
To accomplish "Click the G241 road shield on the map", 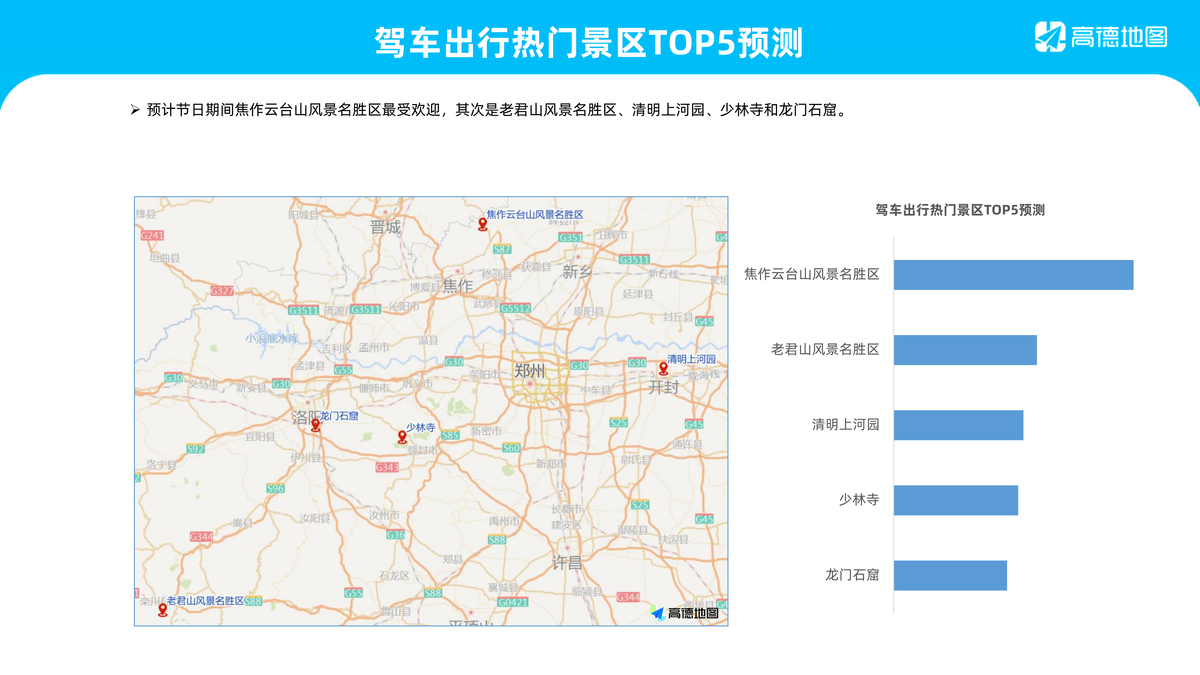I will pos(152,235).
